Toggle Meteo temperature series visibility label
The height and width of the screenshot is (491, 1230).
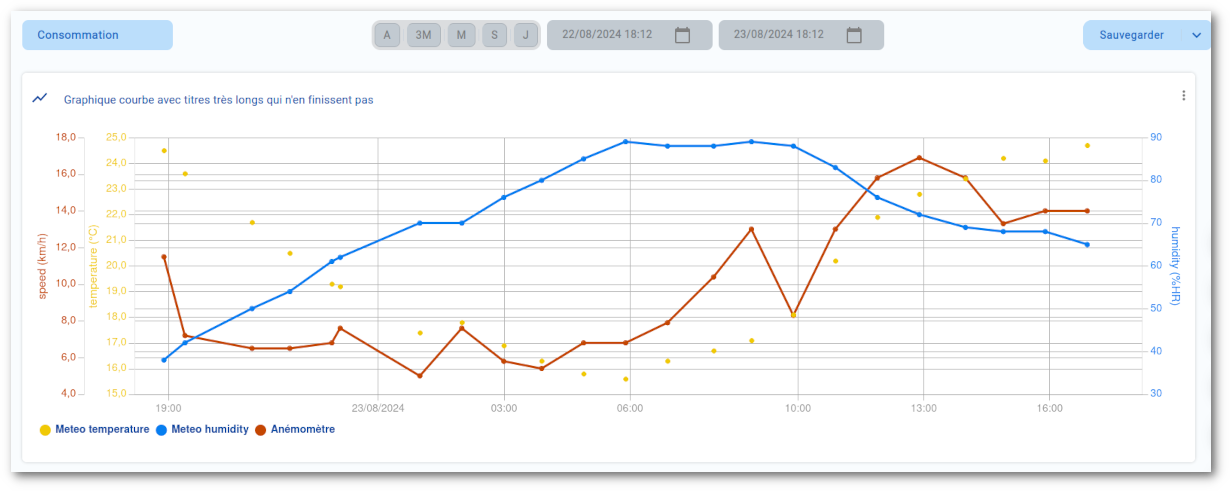pos(102,430)
